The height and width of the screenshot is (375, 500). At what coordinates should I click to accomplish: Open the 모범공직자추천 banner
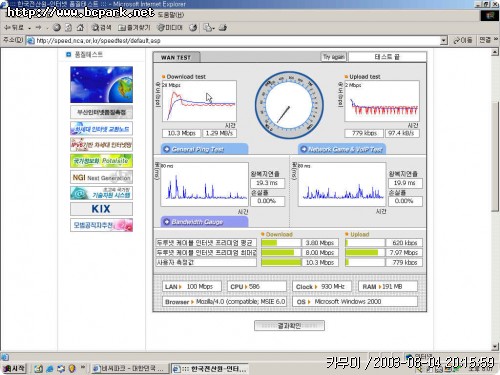(101, 225)
